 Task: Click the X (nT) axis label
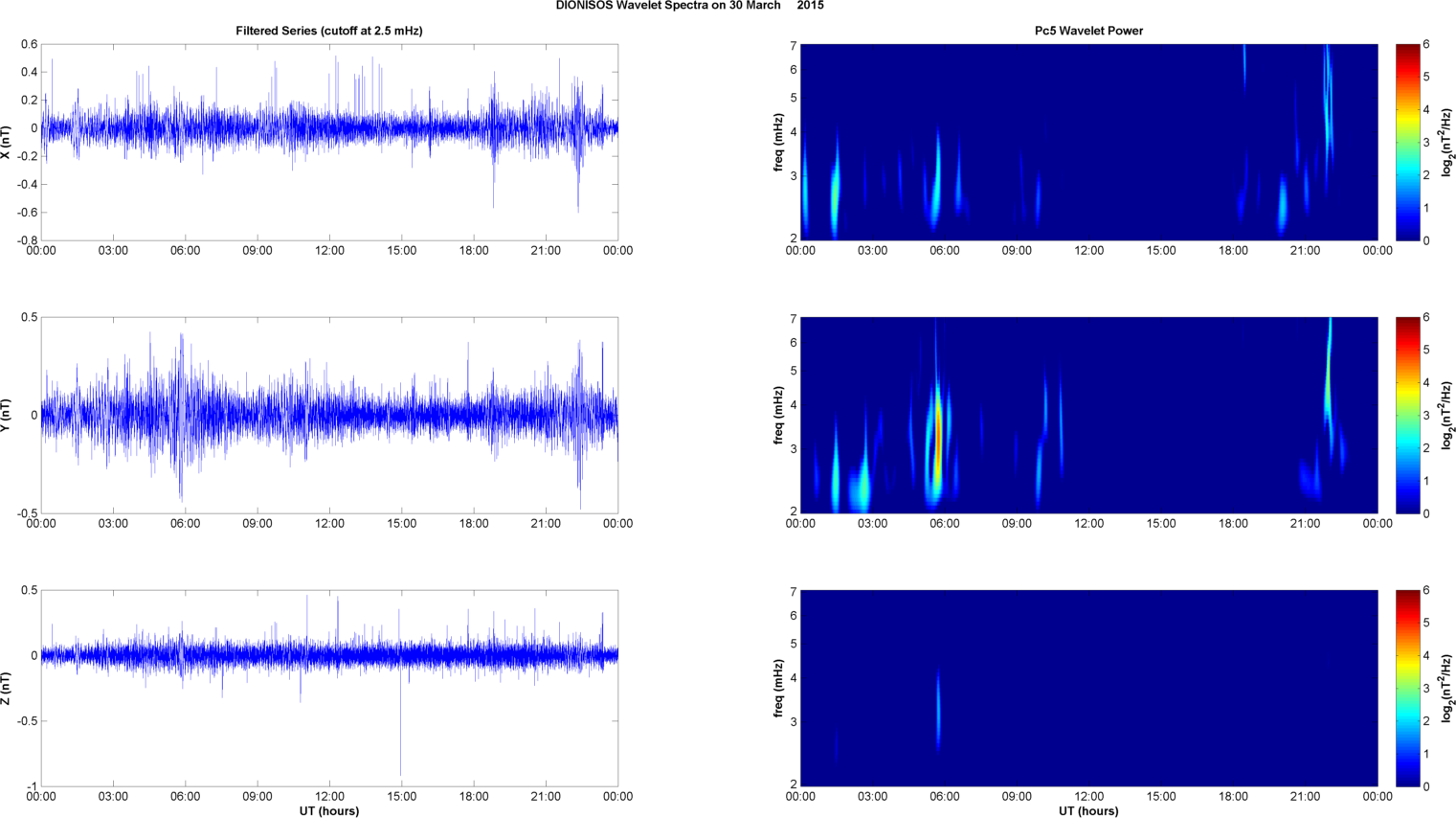7,142
